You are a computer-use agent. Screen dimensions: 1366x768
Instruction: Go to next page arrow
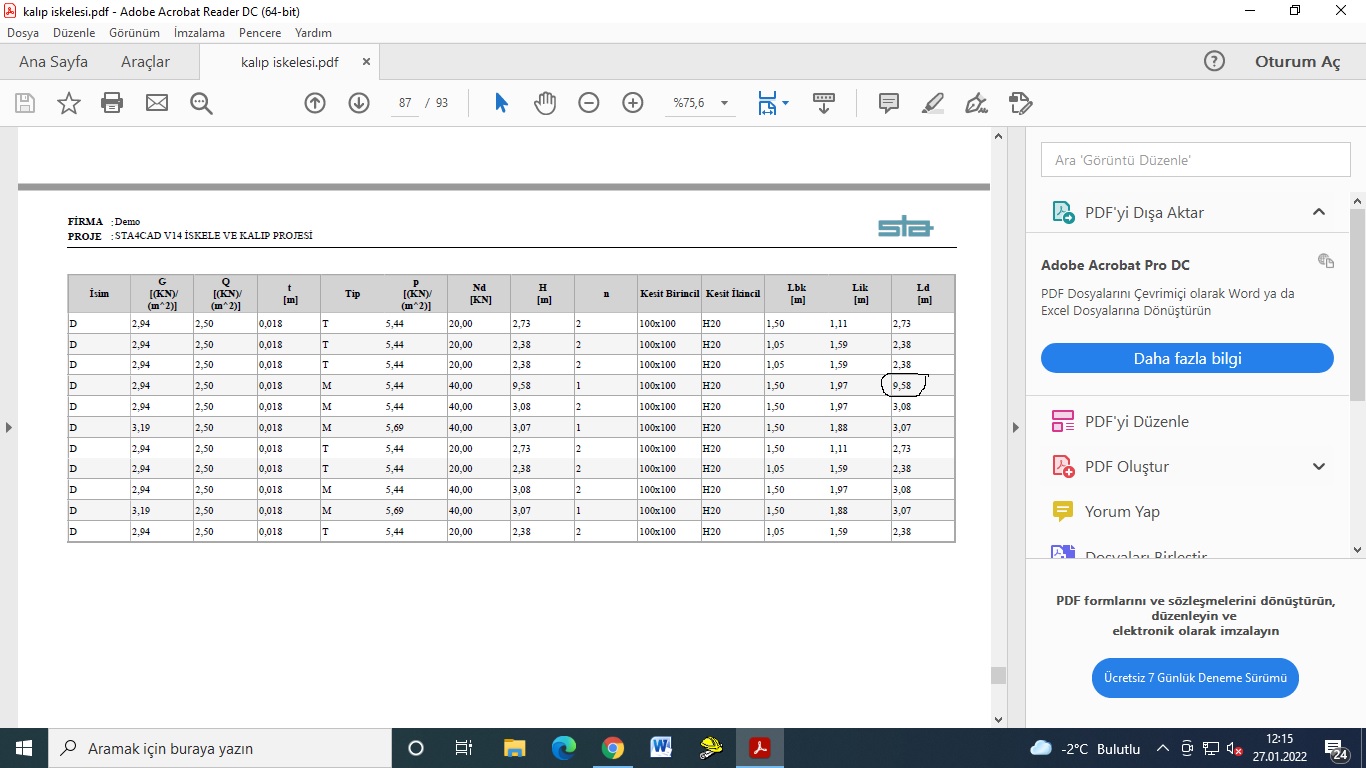click(359, 103)
